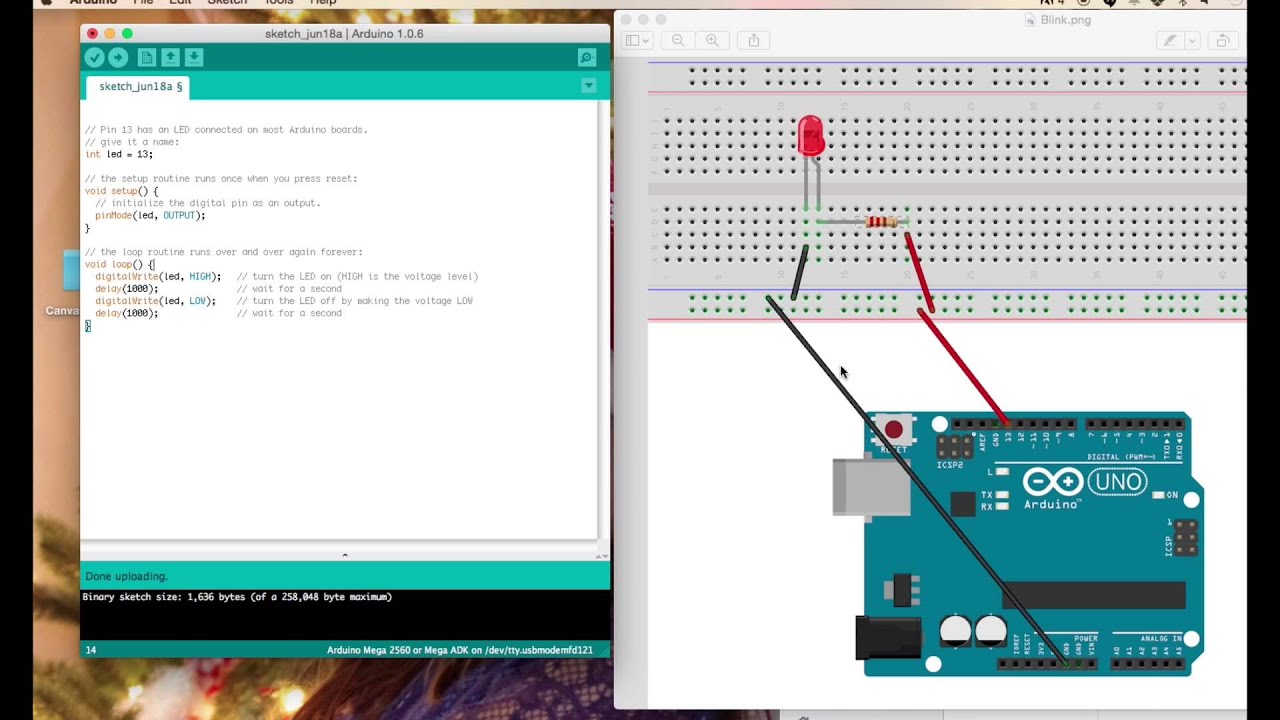The height and width of the screenshot is (720, 1280).
Task: Rotate the image with Preview's rotate button
Action: (1222, 41)
